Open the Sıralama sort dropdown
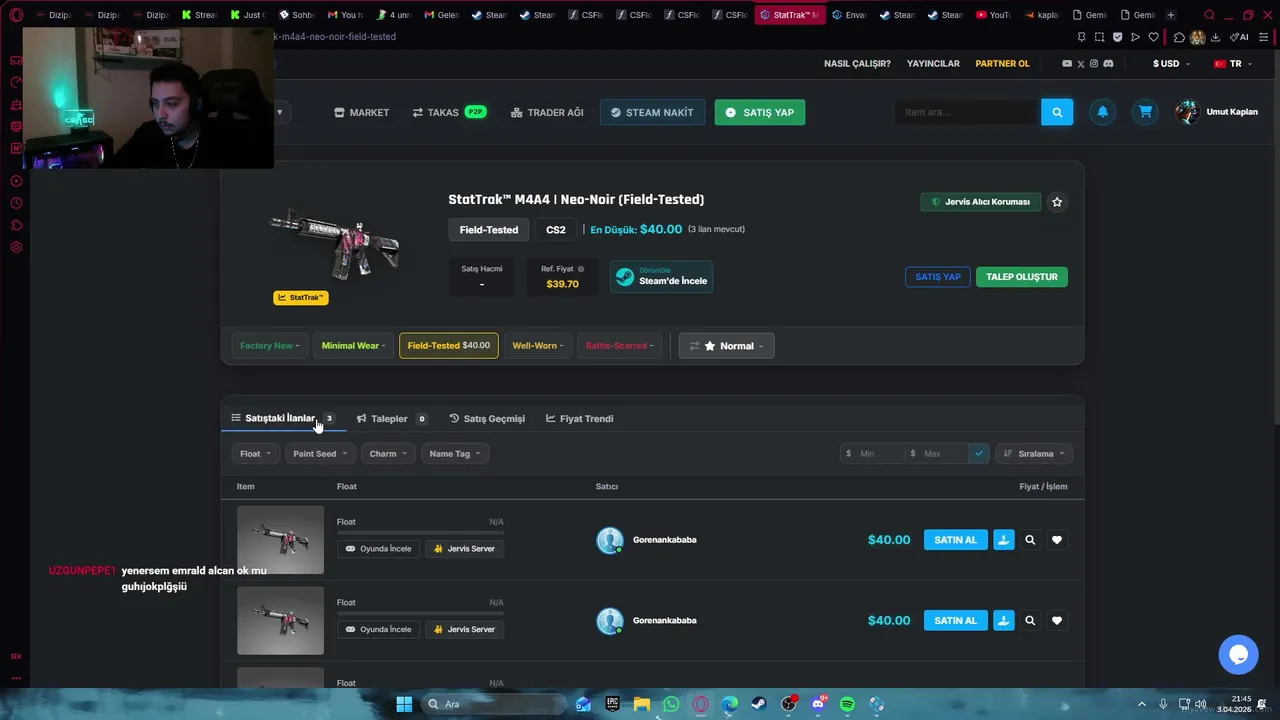Image resolution: width=1280 pixels, height=720 pixels. coord(1034,454)
